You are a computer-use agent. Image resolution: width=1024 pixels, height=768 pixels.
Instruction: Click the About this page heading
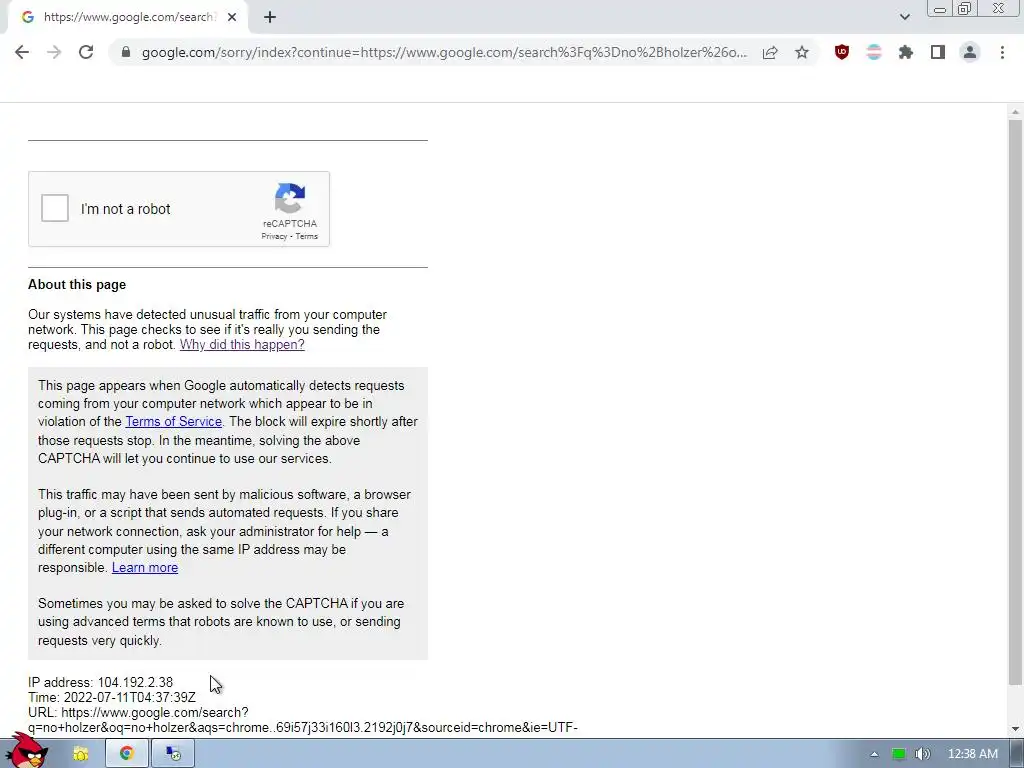[x=77, y=285]
